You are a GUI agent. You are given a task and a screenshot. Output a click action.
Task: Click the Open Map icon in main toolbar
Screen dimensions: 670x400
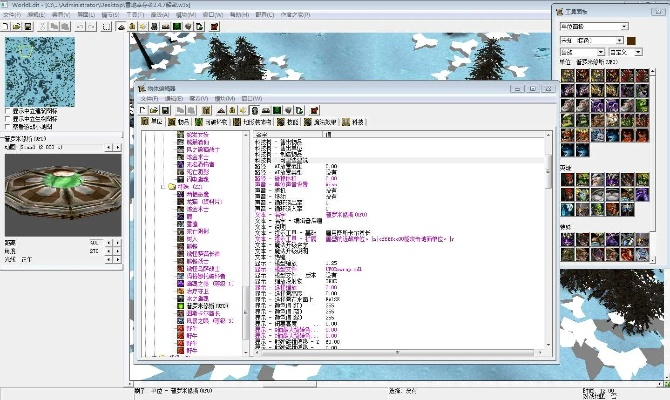[x=16, y=26]
